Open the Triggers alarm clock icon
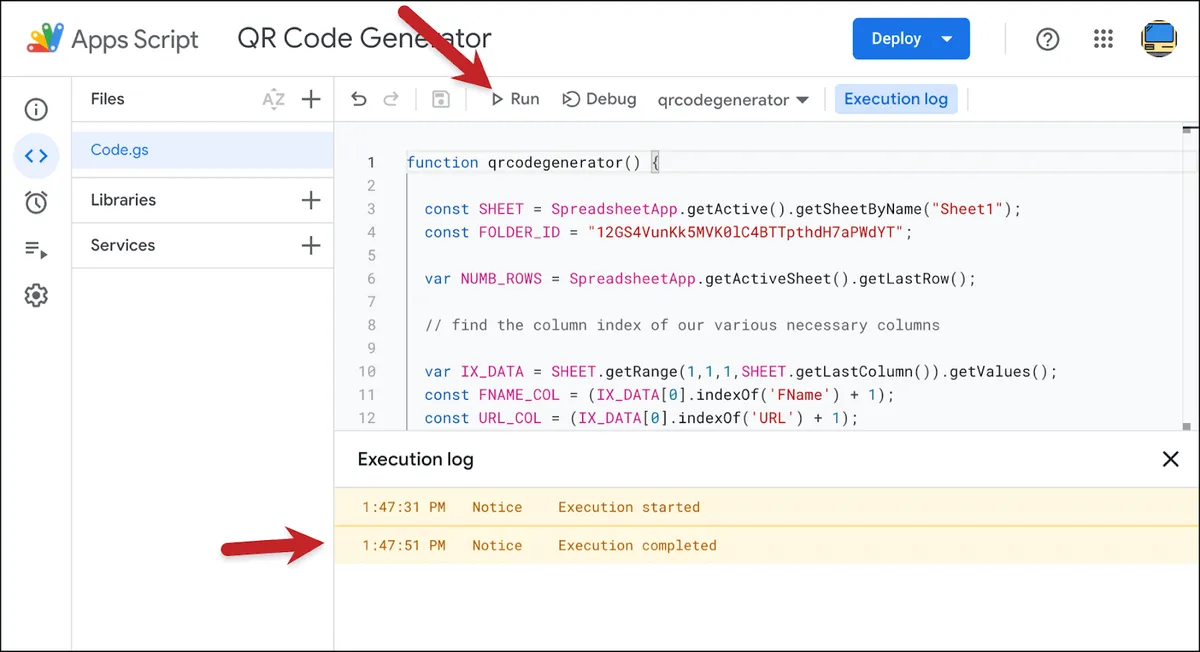The width and height of the screenshot is (1200, 652). [36, 202]
